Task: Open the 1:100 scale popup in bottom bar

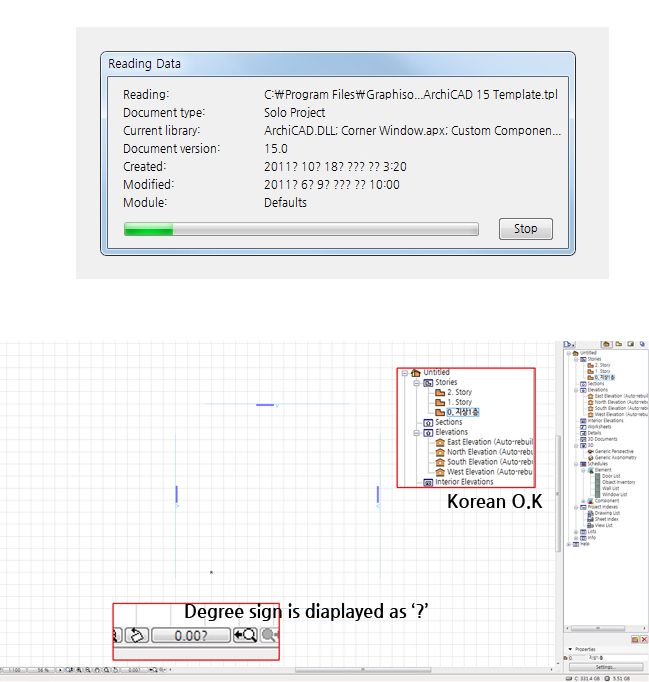Action: tap(15, 670)
